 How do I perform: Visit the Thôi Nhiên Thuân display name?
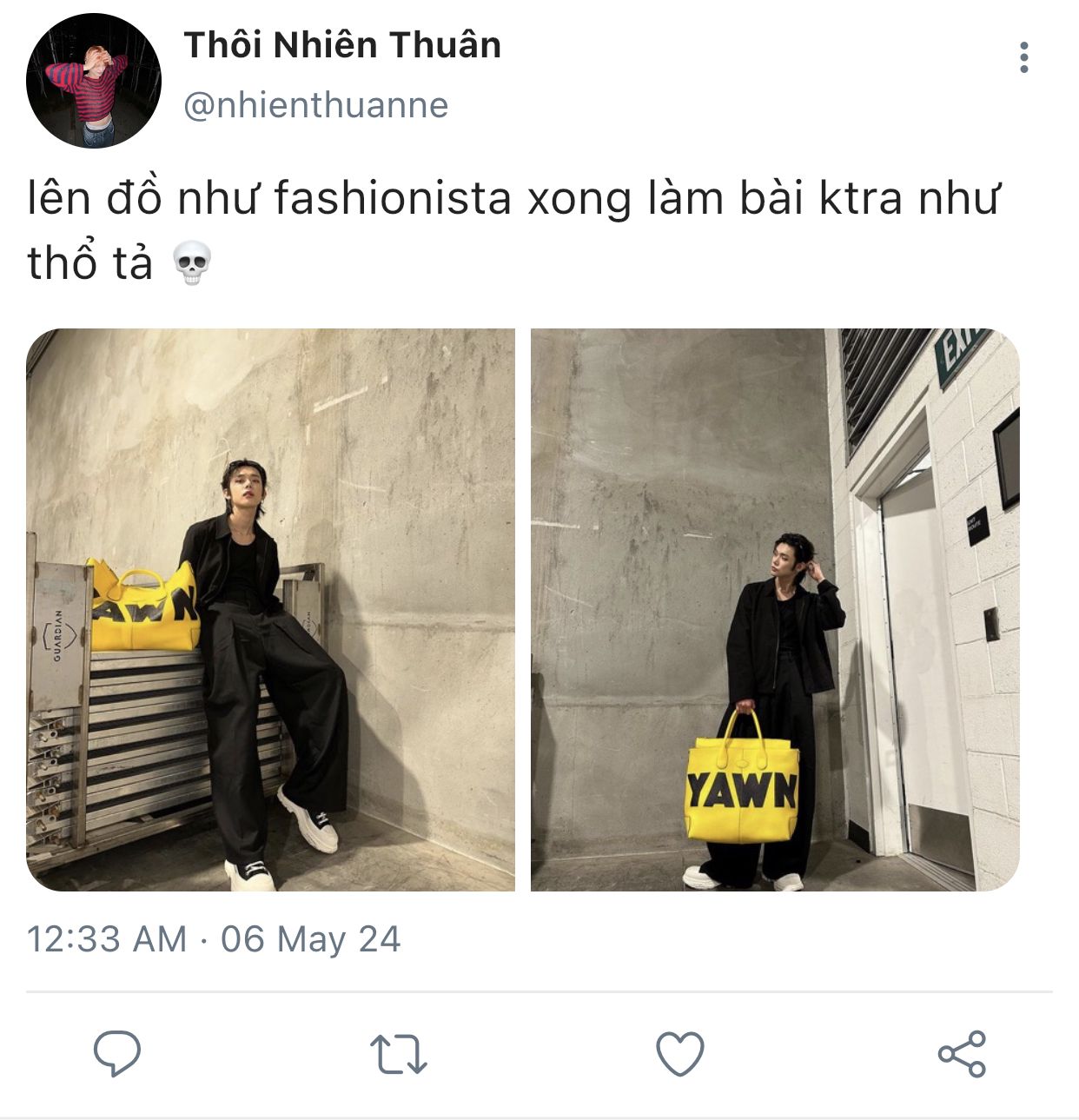342,45
